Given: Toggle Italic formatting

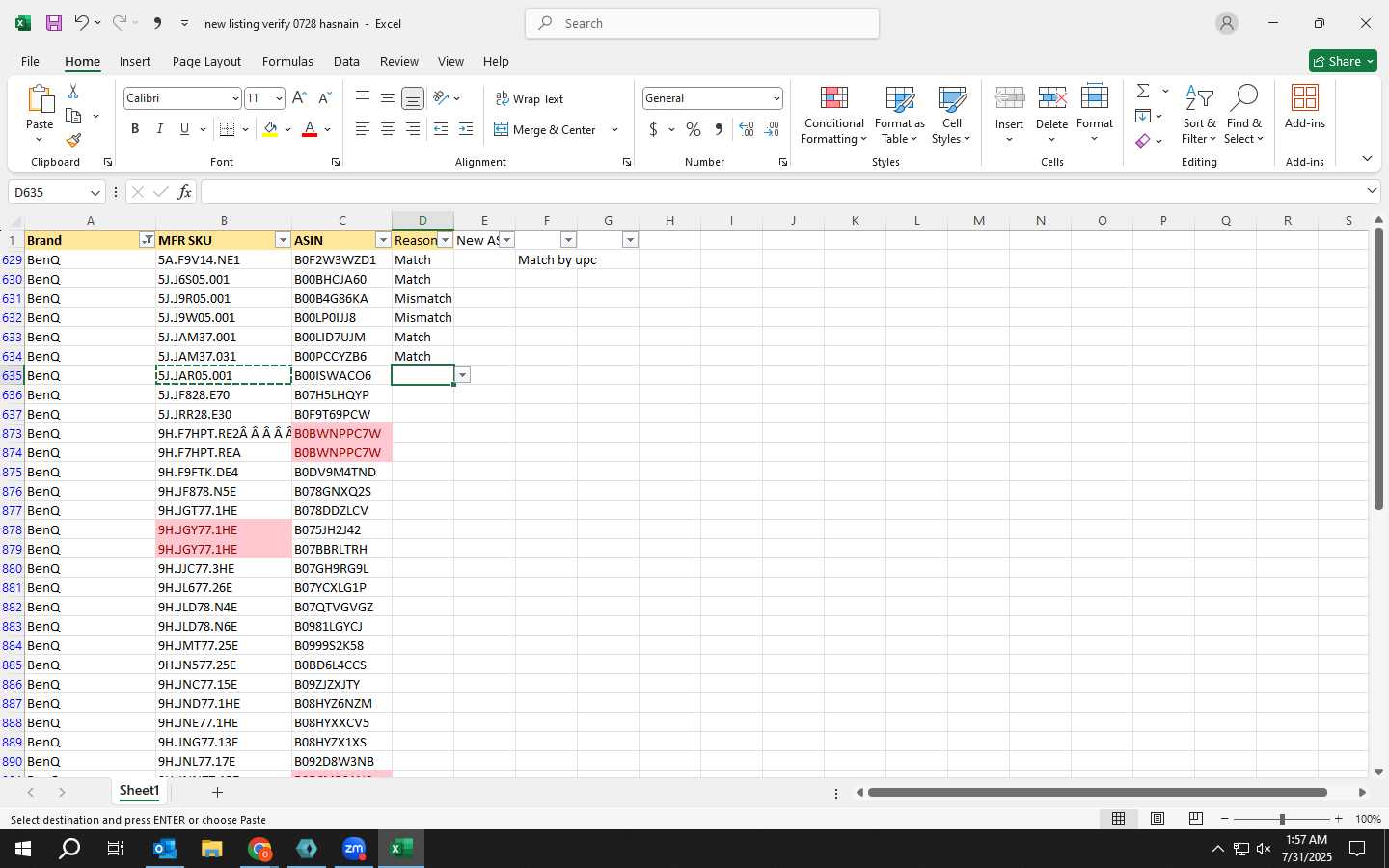Looking at the screenshot, I should [x=160, y=129].
